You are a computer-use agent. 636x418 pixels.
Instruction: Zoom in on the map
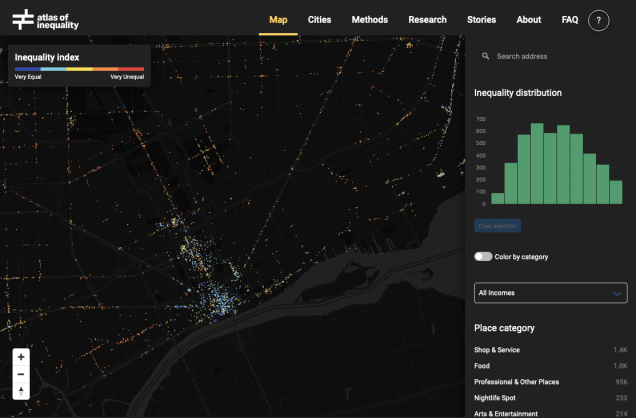tap(21, 356)
